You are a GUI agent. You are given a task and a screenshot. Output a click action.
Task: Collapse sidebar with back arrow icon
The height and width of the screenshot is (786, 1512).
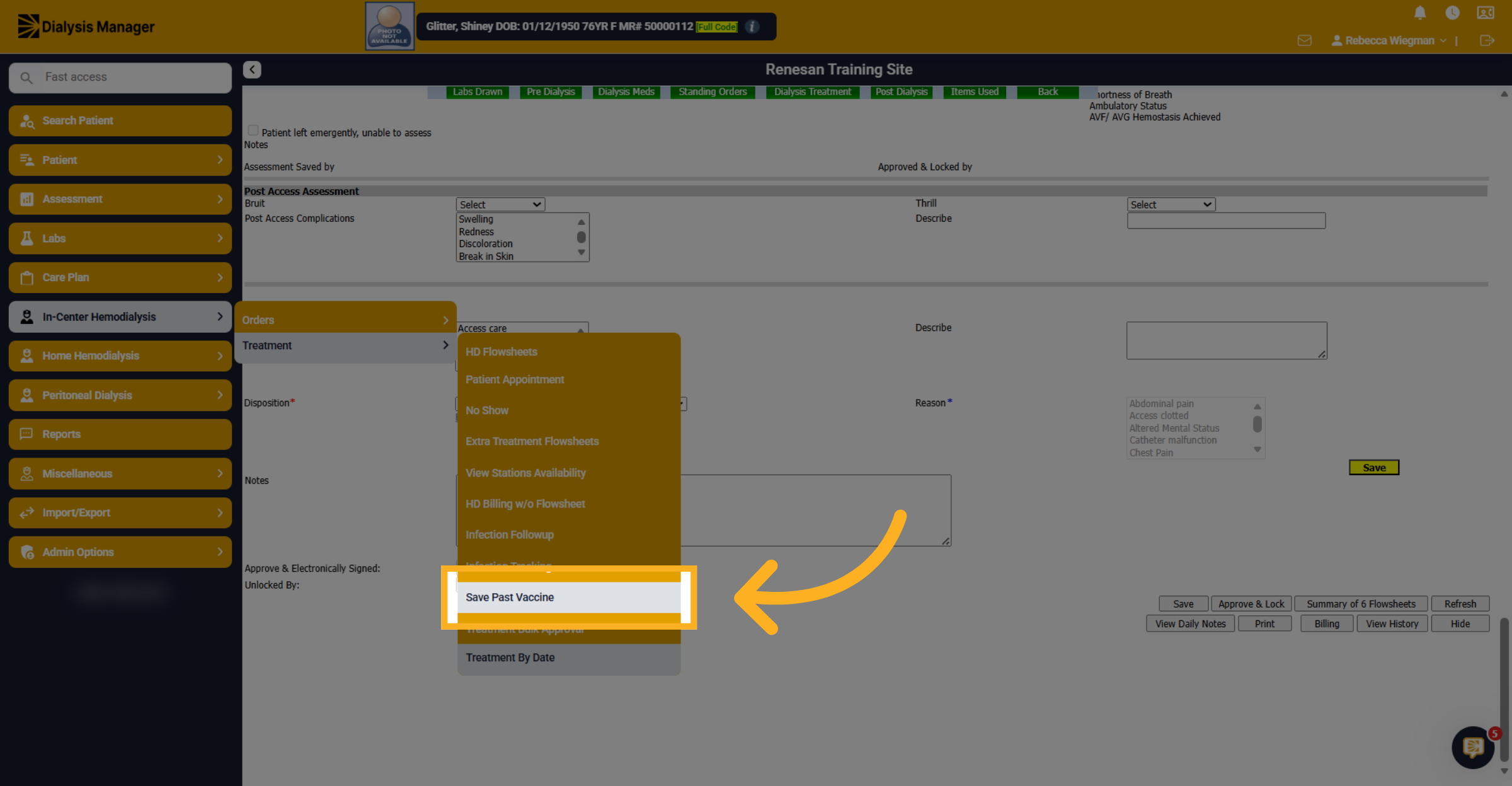[x=252, y=69]
